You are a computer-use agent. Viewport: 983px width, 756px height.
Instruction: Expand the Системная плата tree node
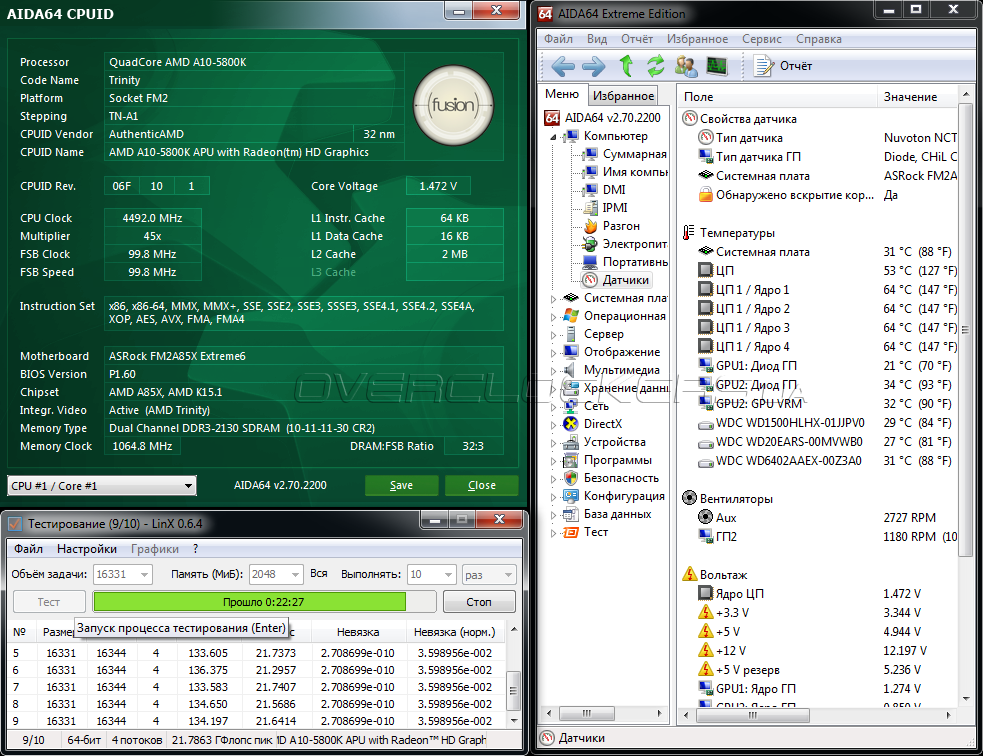[553, 299]
